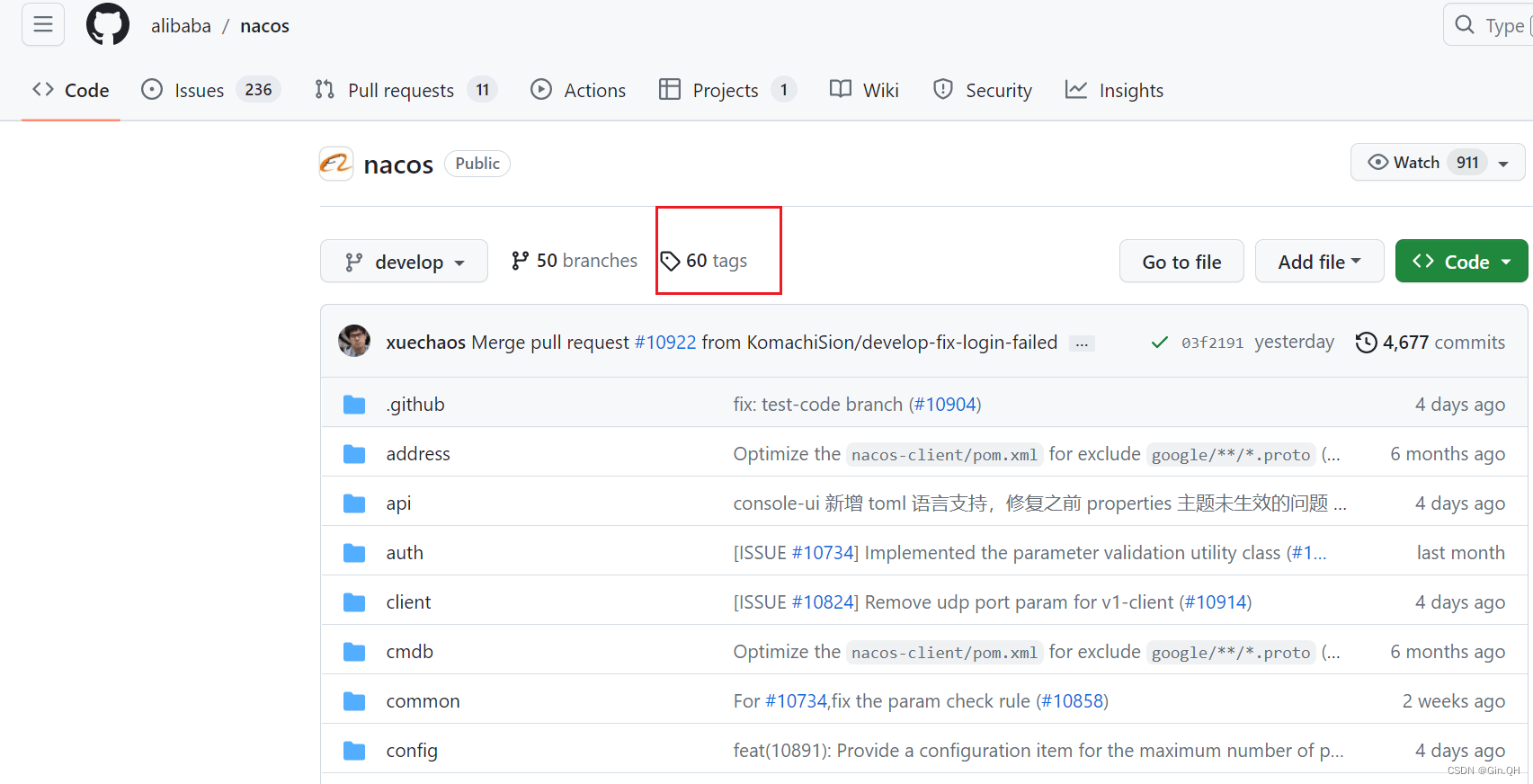Open issue #10824 link in client row
The width and height of the screenshot is (1533, 784).
pyautogui.click(x=823, y=602)
